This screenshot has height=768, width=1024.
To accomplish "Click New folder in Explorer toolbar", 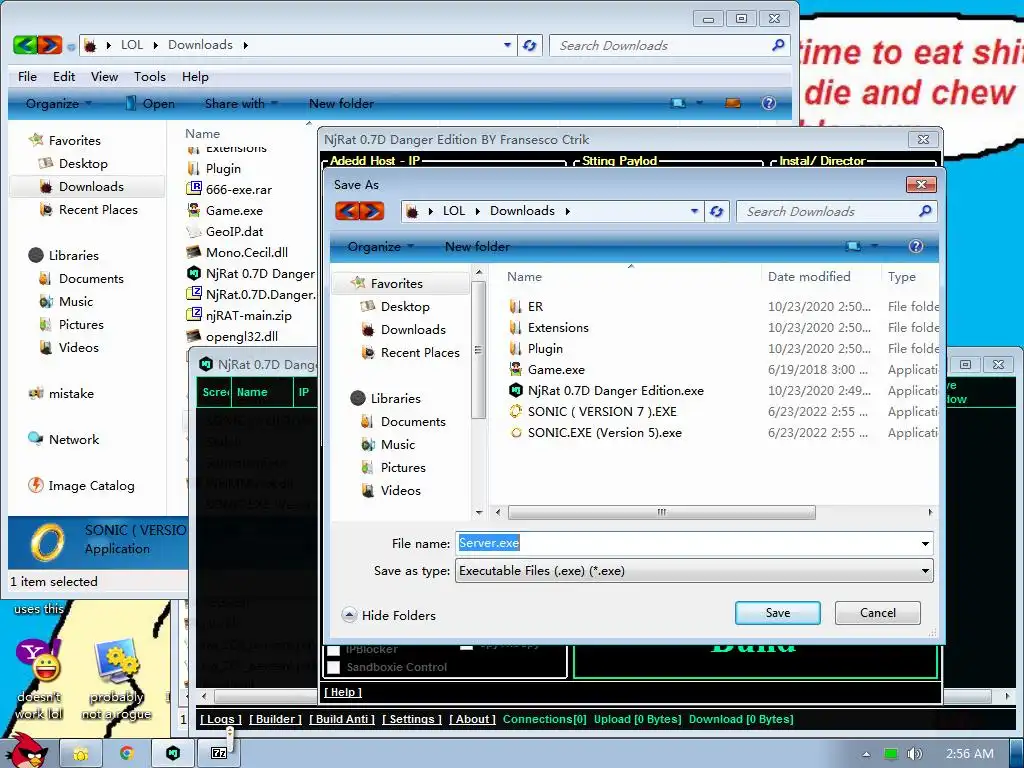I will 341,103.
